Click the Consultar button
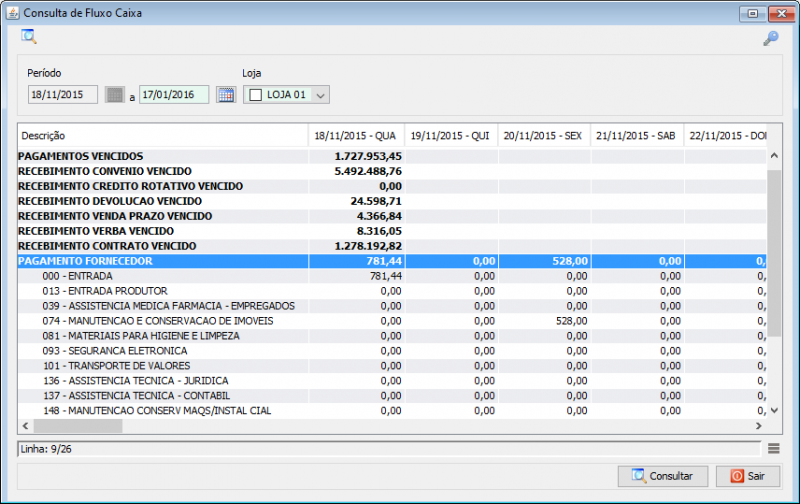 662,476
